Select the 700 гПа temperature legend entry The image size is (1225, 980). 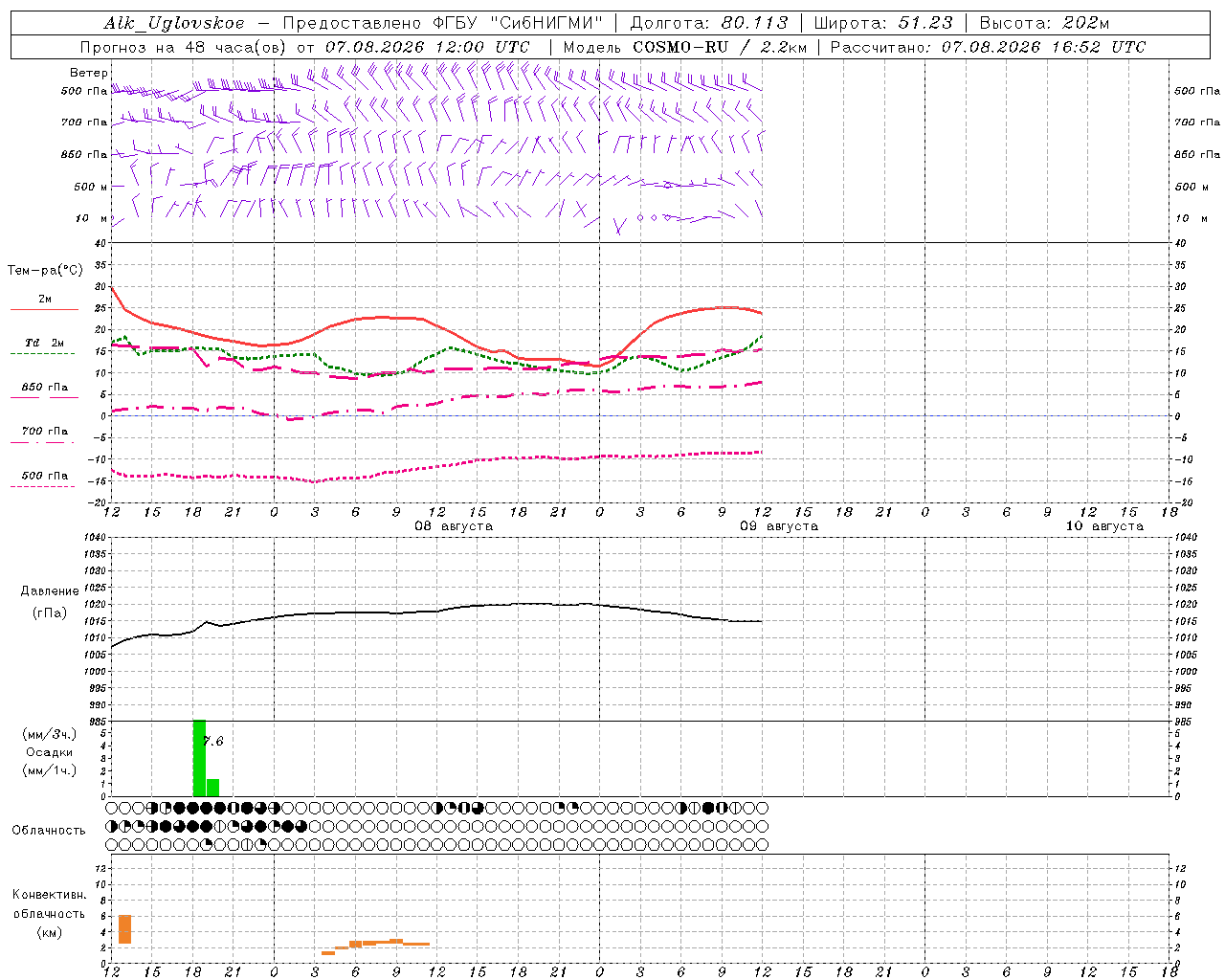coord(44,435)
